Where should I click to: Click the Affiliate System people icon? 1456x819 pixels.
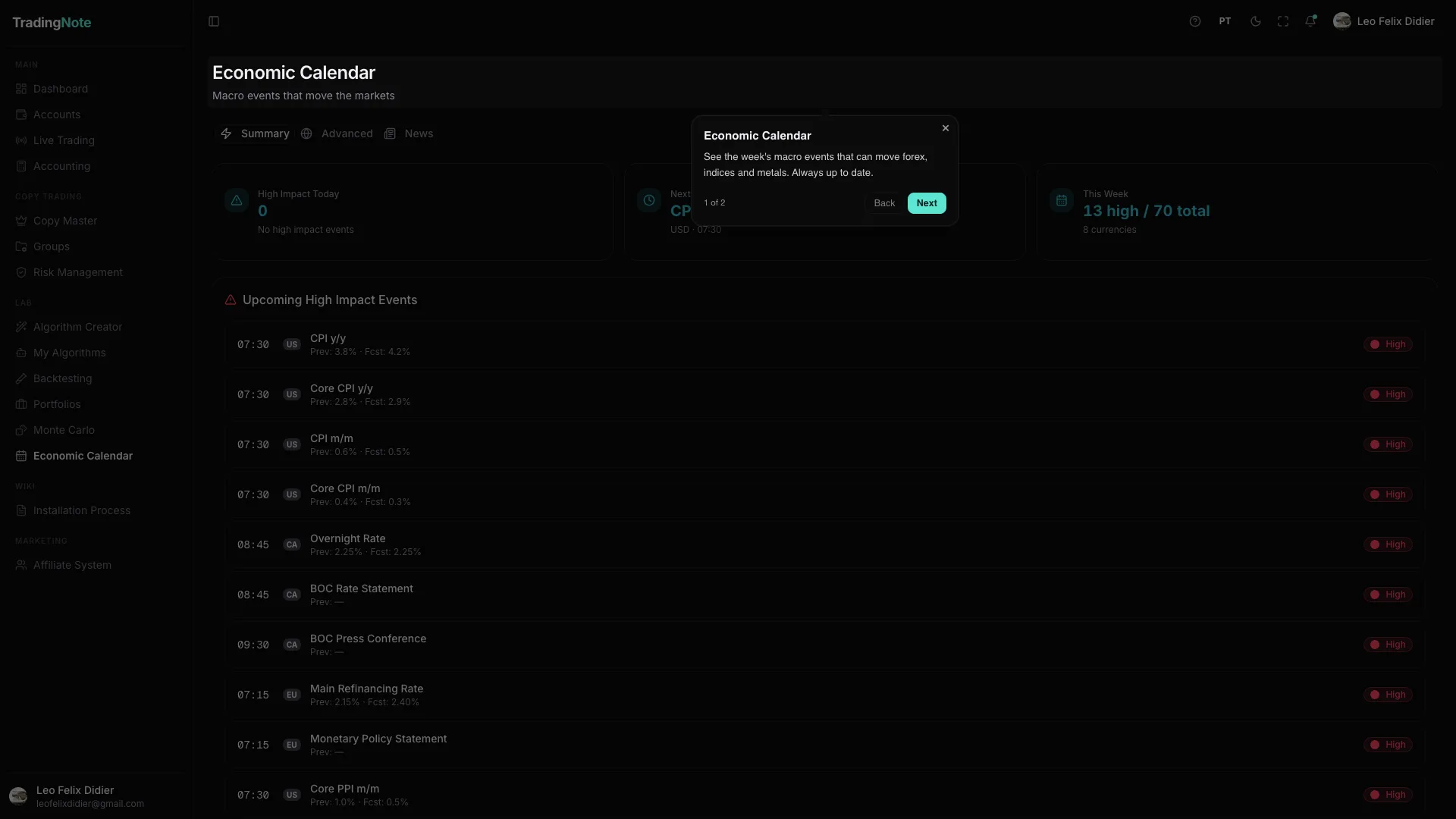[21, 565]
